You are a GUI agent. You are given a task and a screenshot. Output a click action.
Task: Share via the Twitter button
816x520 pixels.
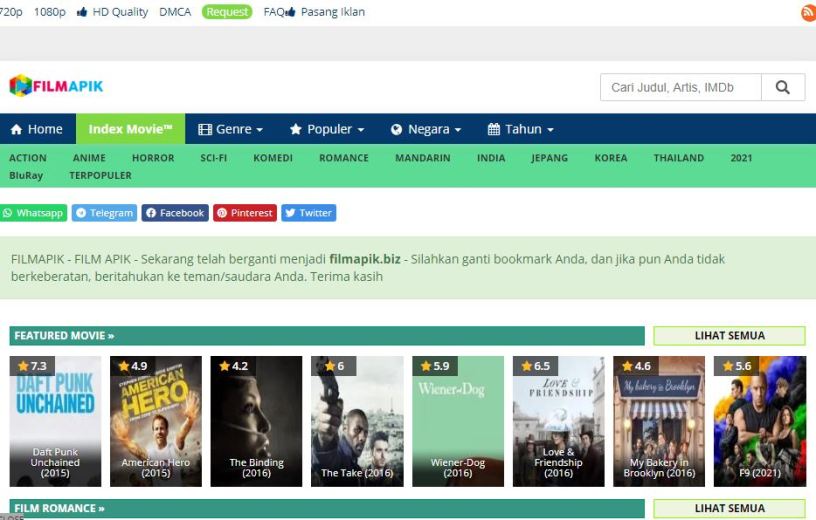(309, 213)
